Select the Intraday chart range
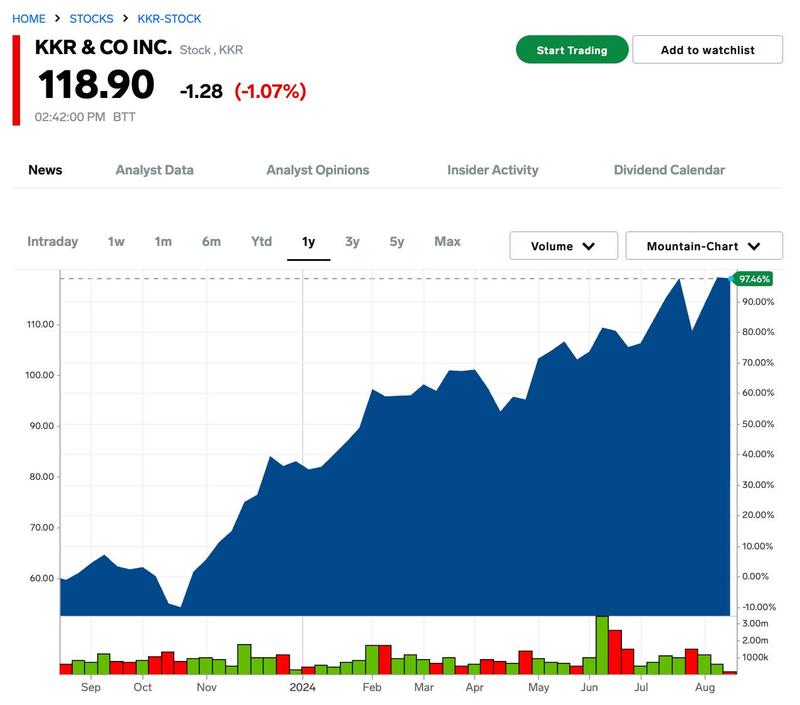800x705 pixels. click(x=53, y=241)
